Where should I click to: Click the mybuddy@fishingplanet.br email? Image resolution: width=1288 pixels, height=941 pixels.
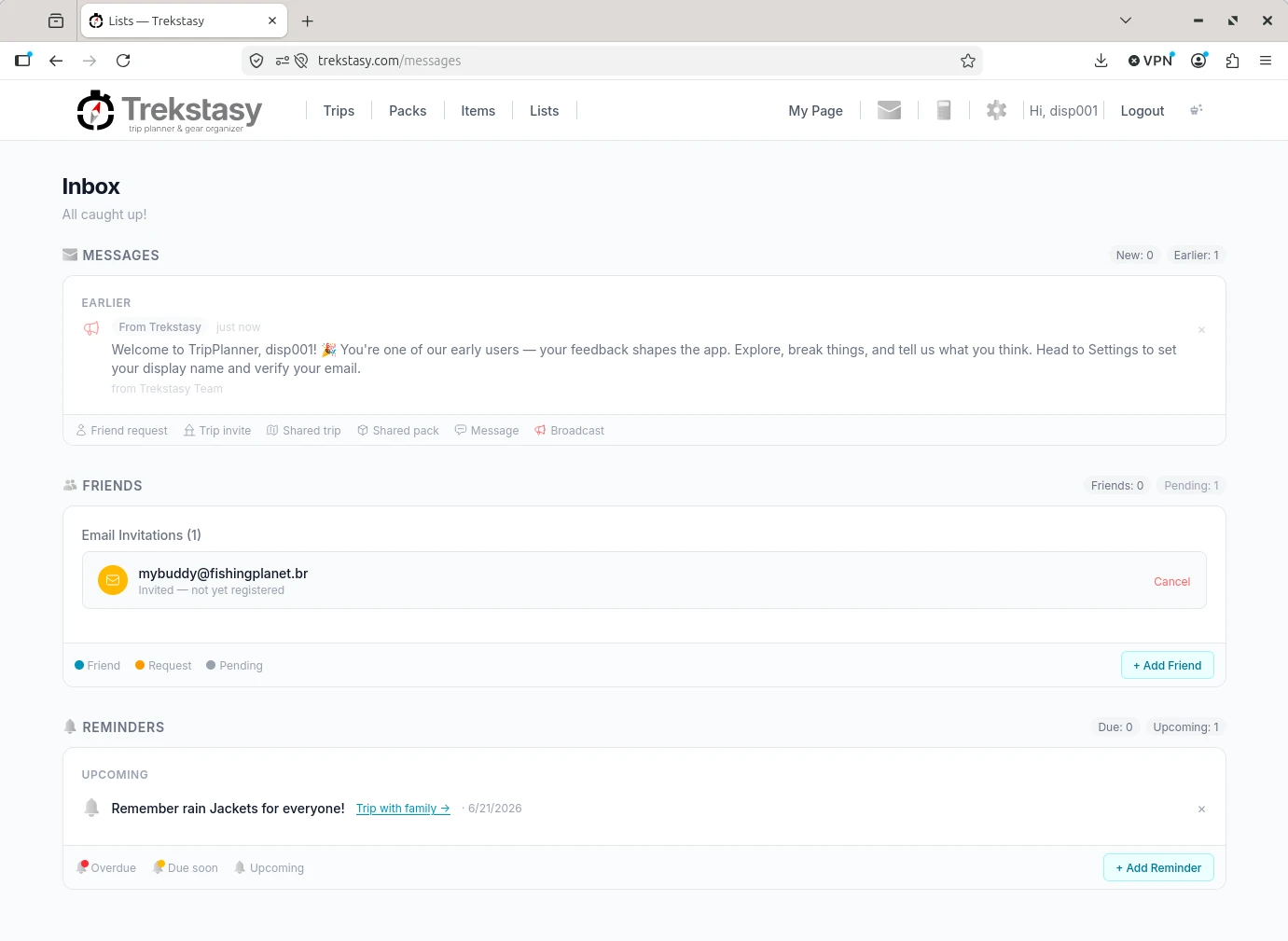point(223,574)
